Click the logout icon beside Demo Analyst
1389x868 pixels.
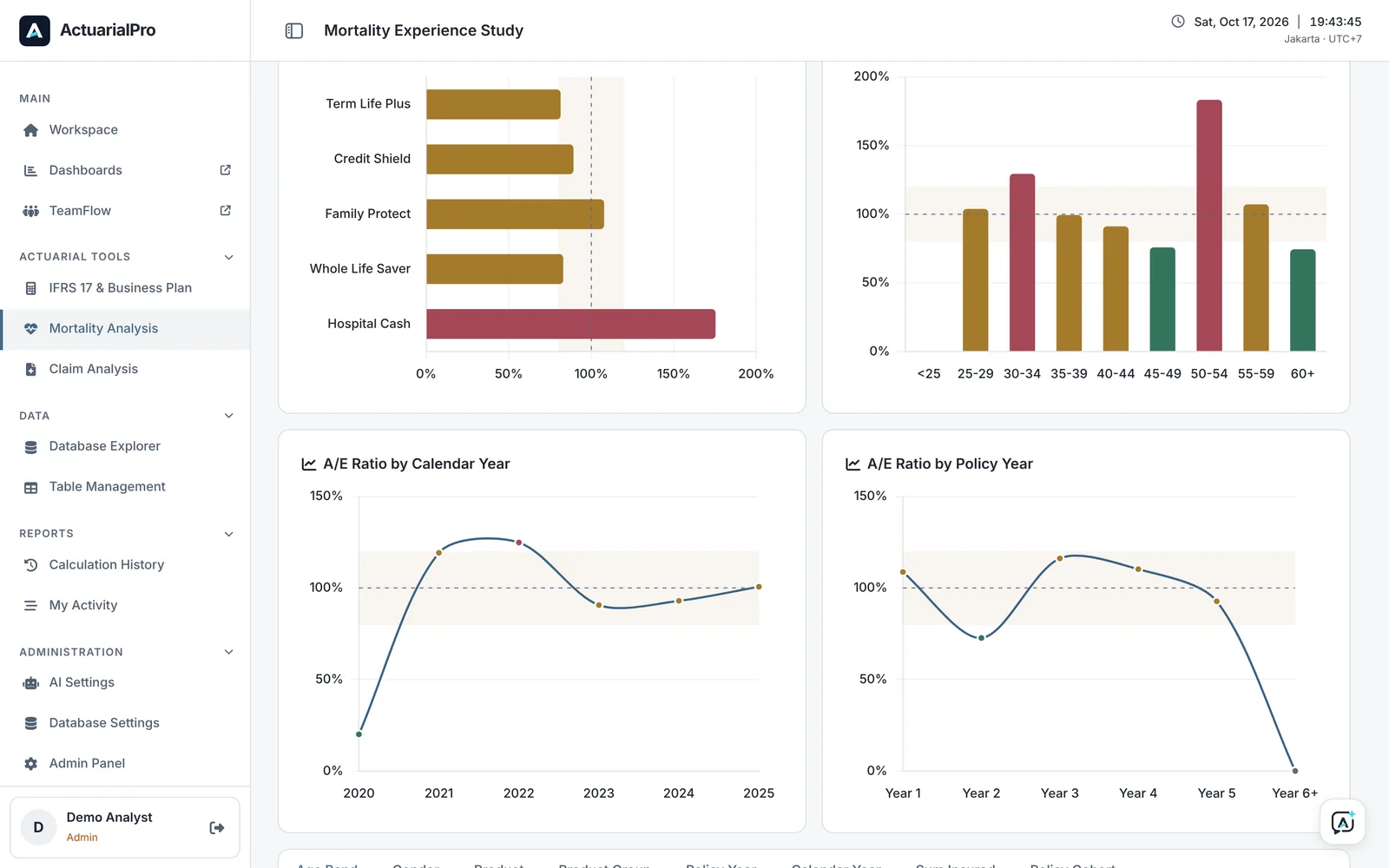217,828
